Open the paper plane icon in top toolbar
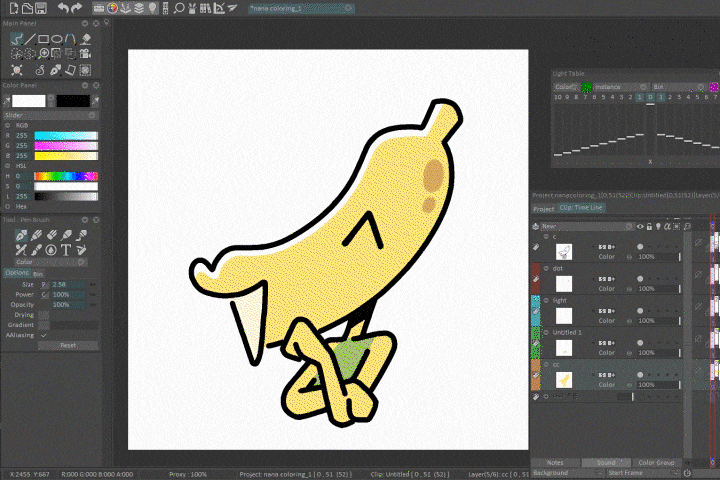Viewport: 720px width, 480px height. 232,8
